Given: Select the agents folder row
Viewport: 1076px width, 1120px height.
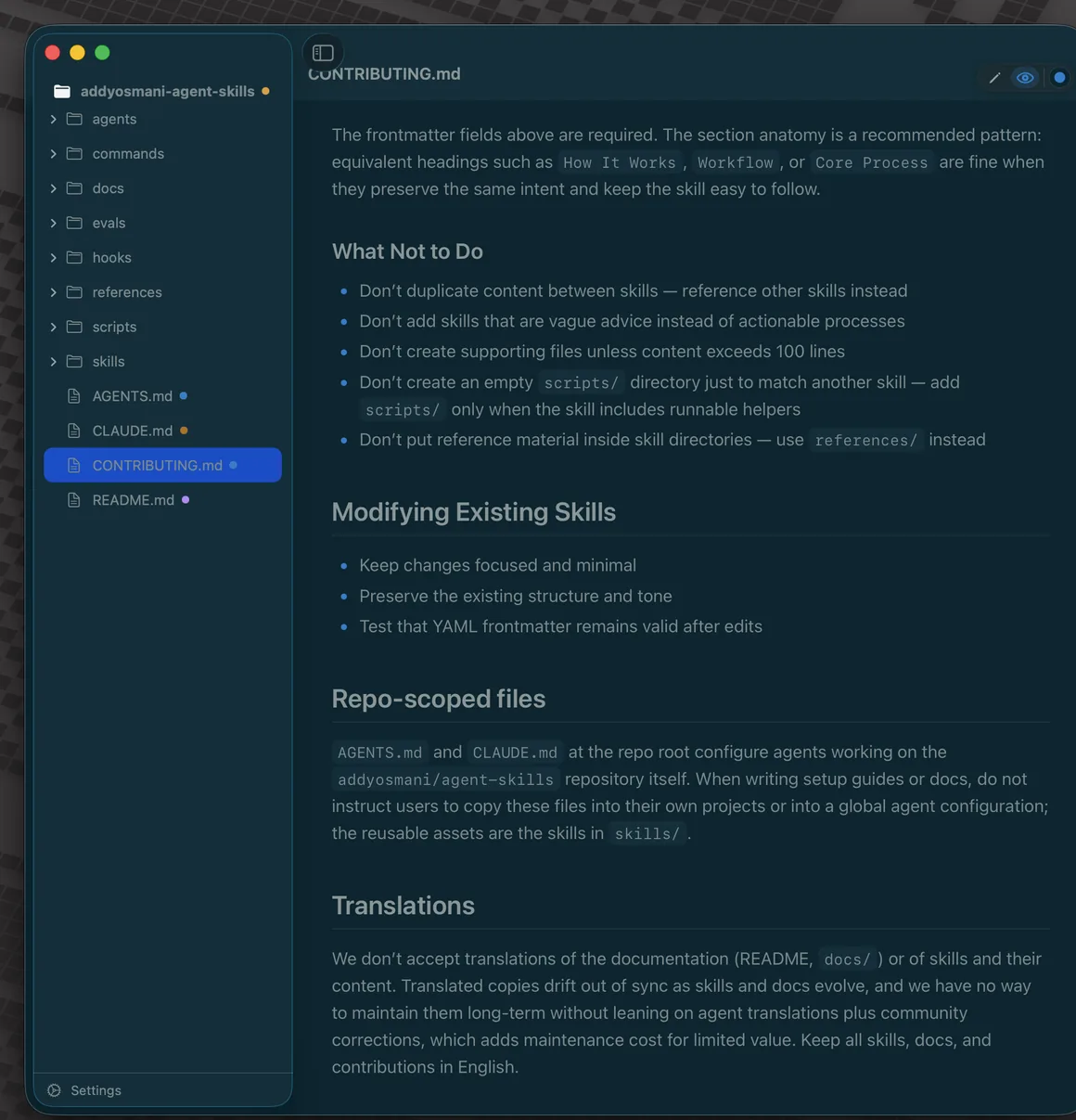Looking at the screenshot, I should point(162,119).
